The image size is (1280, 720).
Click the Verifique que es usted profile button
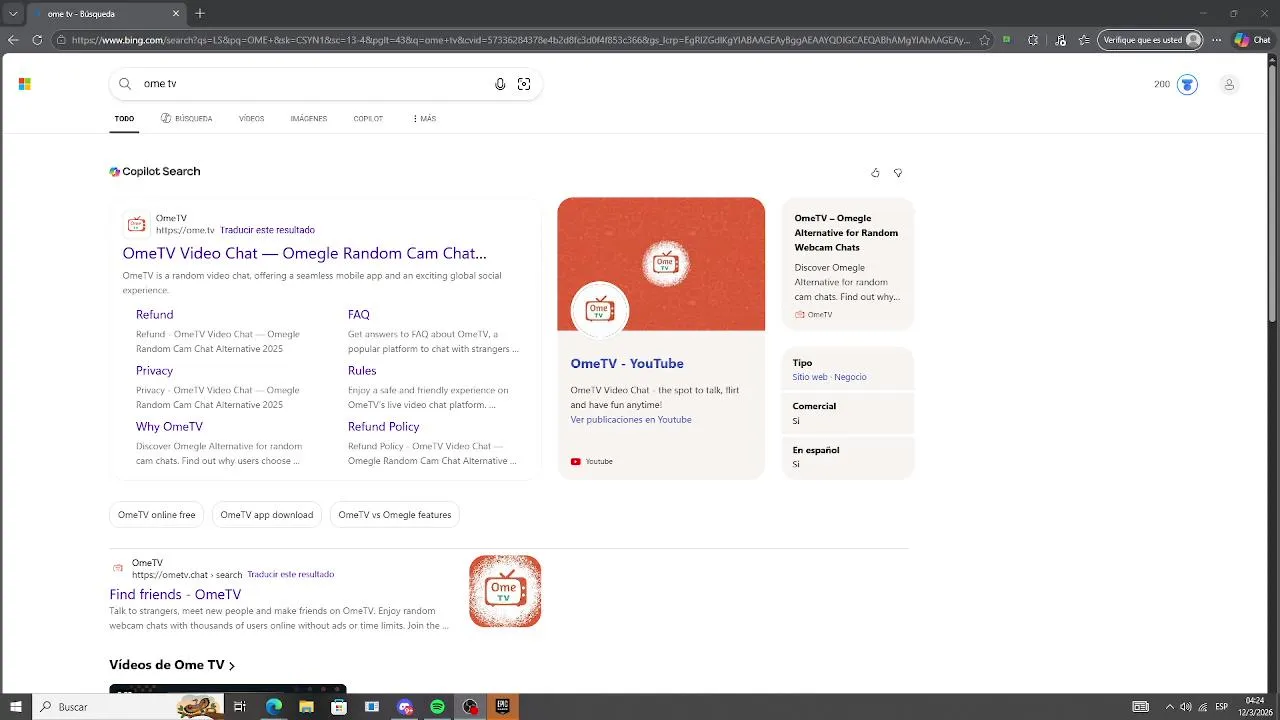click(1151, 40)
